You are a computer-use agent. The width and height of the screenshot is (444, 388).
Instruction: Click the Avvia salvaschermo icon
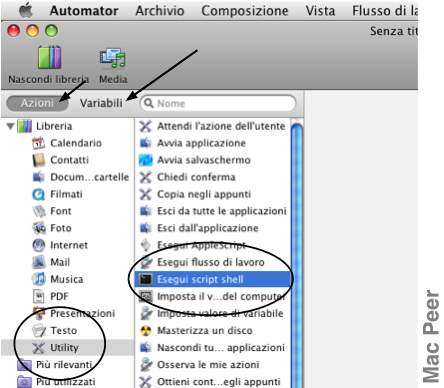point(146,160)
